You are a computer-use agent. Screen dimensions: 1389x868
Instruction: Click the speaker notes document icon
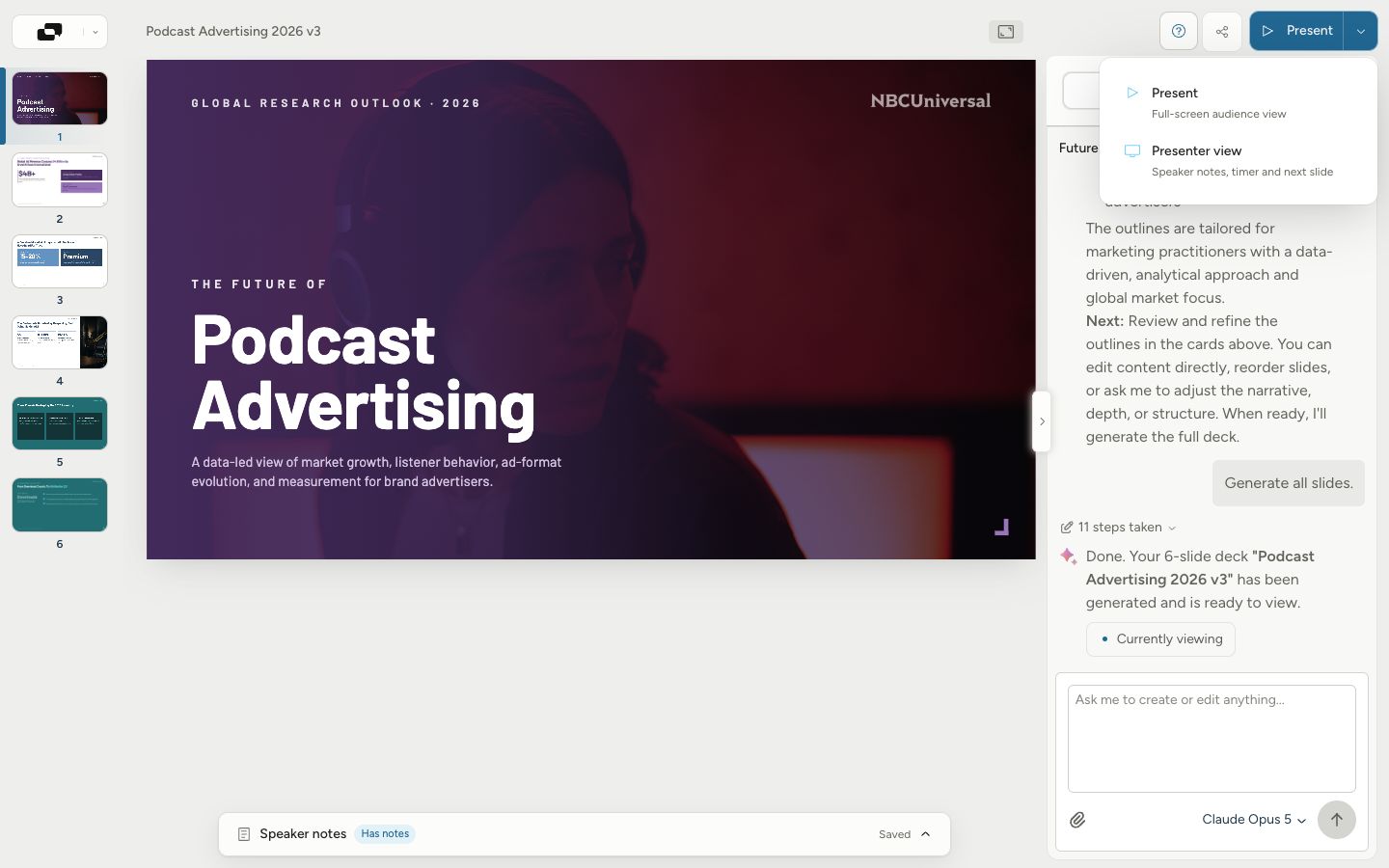click(x=244, y=834)
